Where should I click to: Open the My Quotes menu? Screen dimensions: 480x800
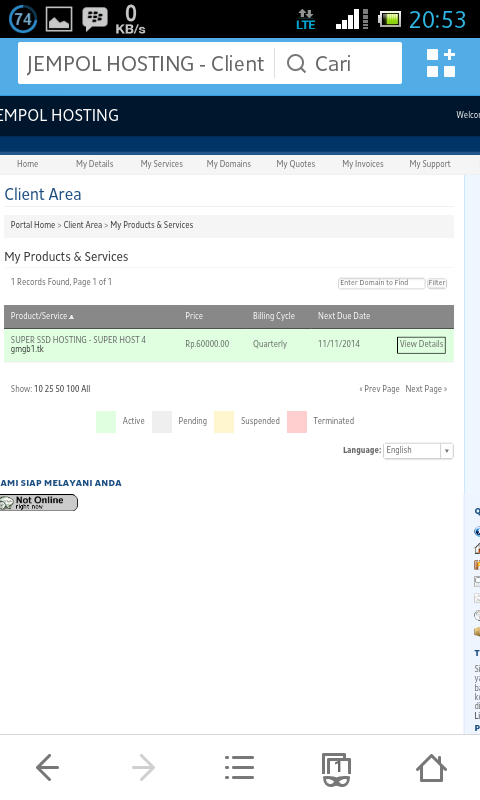pyautogui.click(x=296, y=164)
